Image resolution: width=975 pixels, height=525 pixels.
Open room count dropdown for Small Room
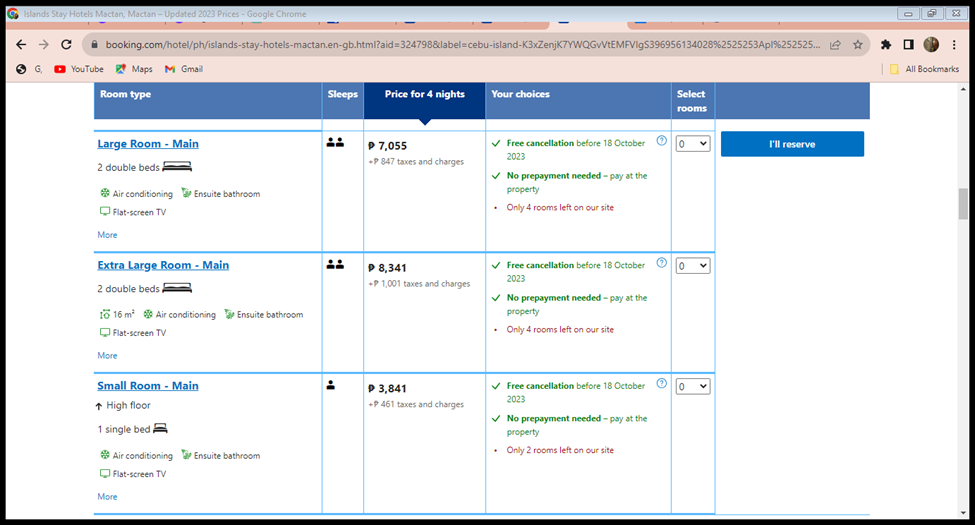coord(693,386)
